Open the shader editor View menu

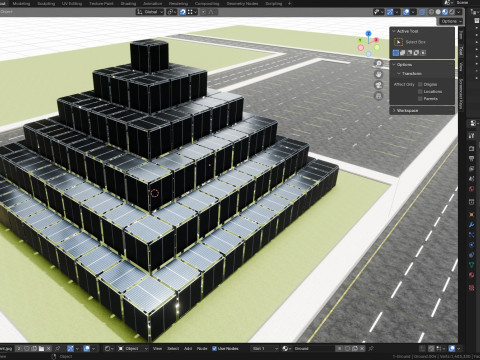[x=157, y=348]
